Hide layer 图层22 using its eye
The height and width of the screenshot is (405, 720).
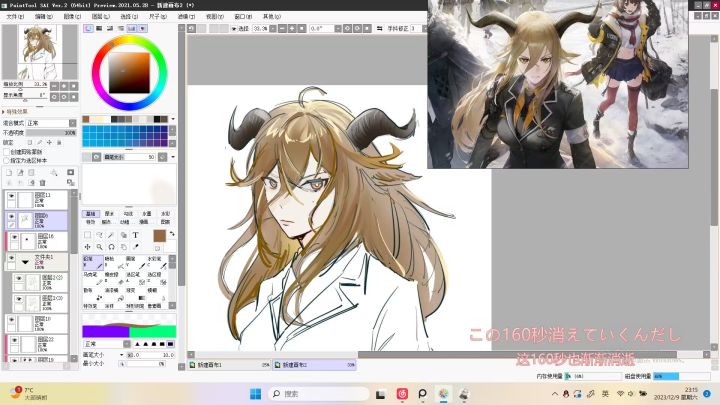(x=15, y=340)
